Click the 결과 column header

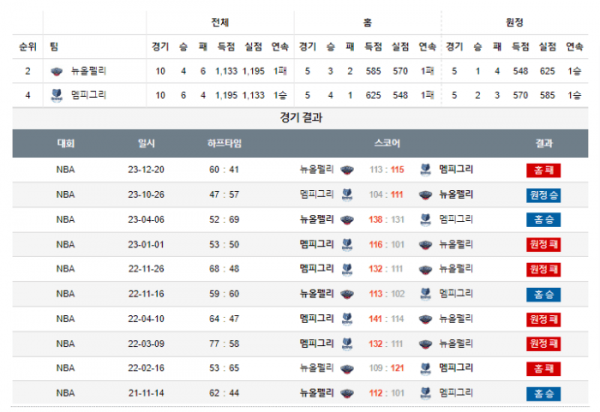pos(544,143)
